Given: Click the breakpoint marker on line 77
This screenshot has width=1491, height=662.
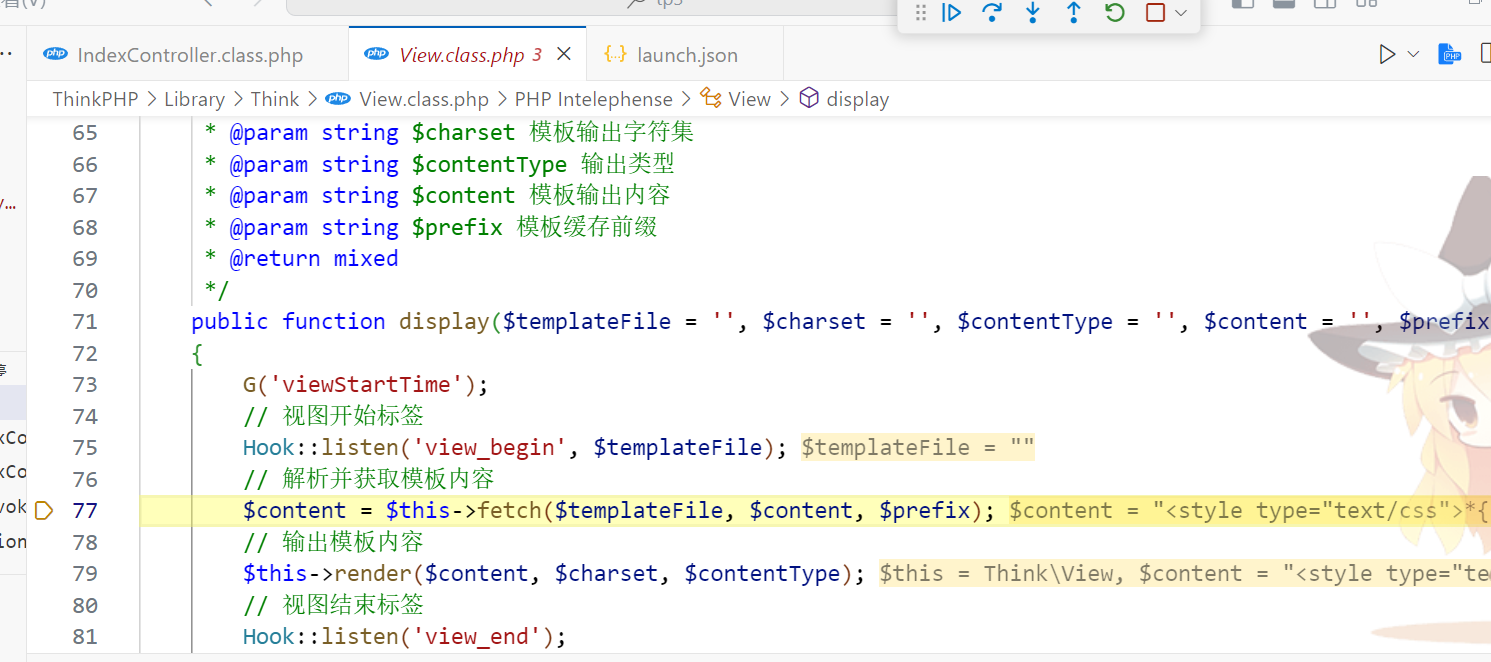Looking at the screenshot, I should 43,510.
